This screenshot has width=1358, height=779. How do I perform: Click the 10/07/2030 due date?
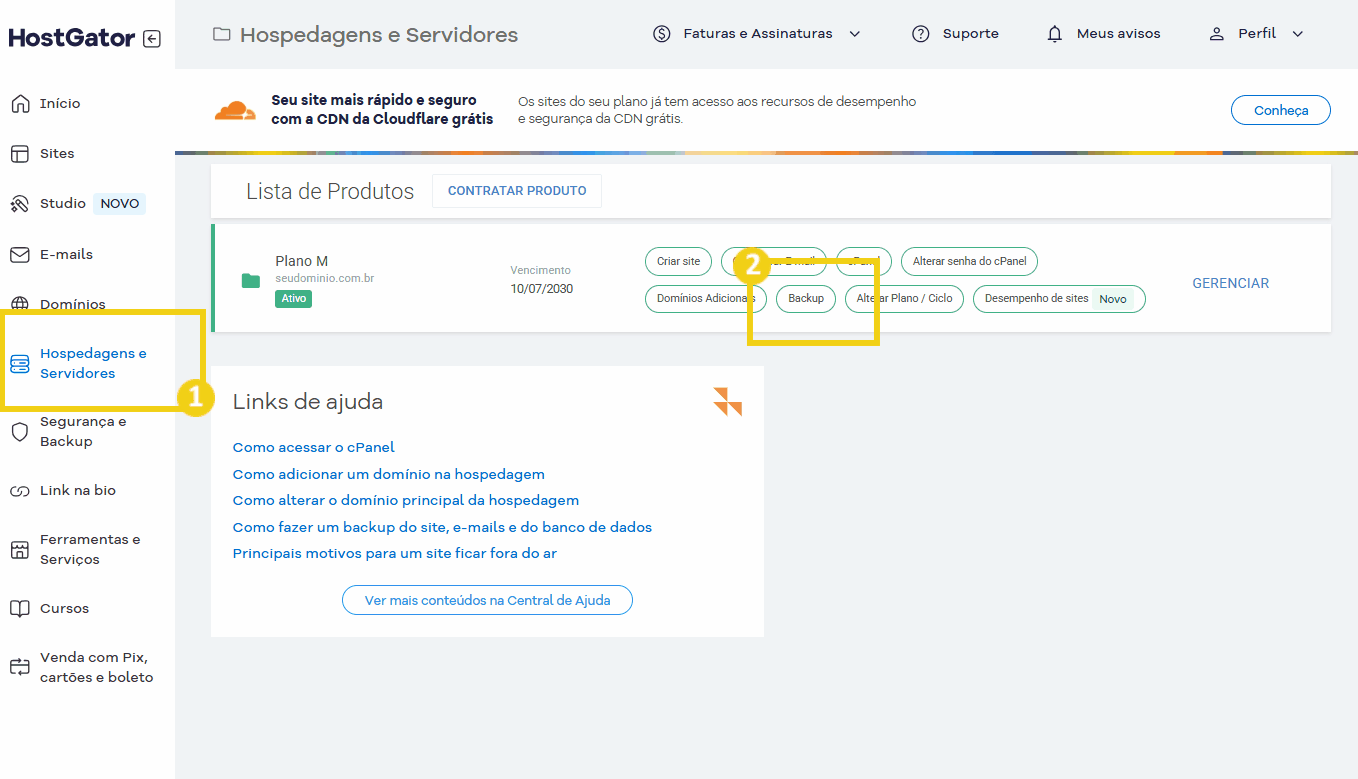pos(541,290)
